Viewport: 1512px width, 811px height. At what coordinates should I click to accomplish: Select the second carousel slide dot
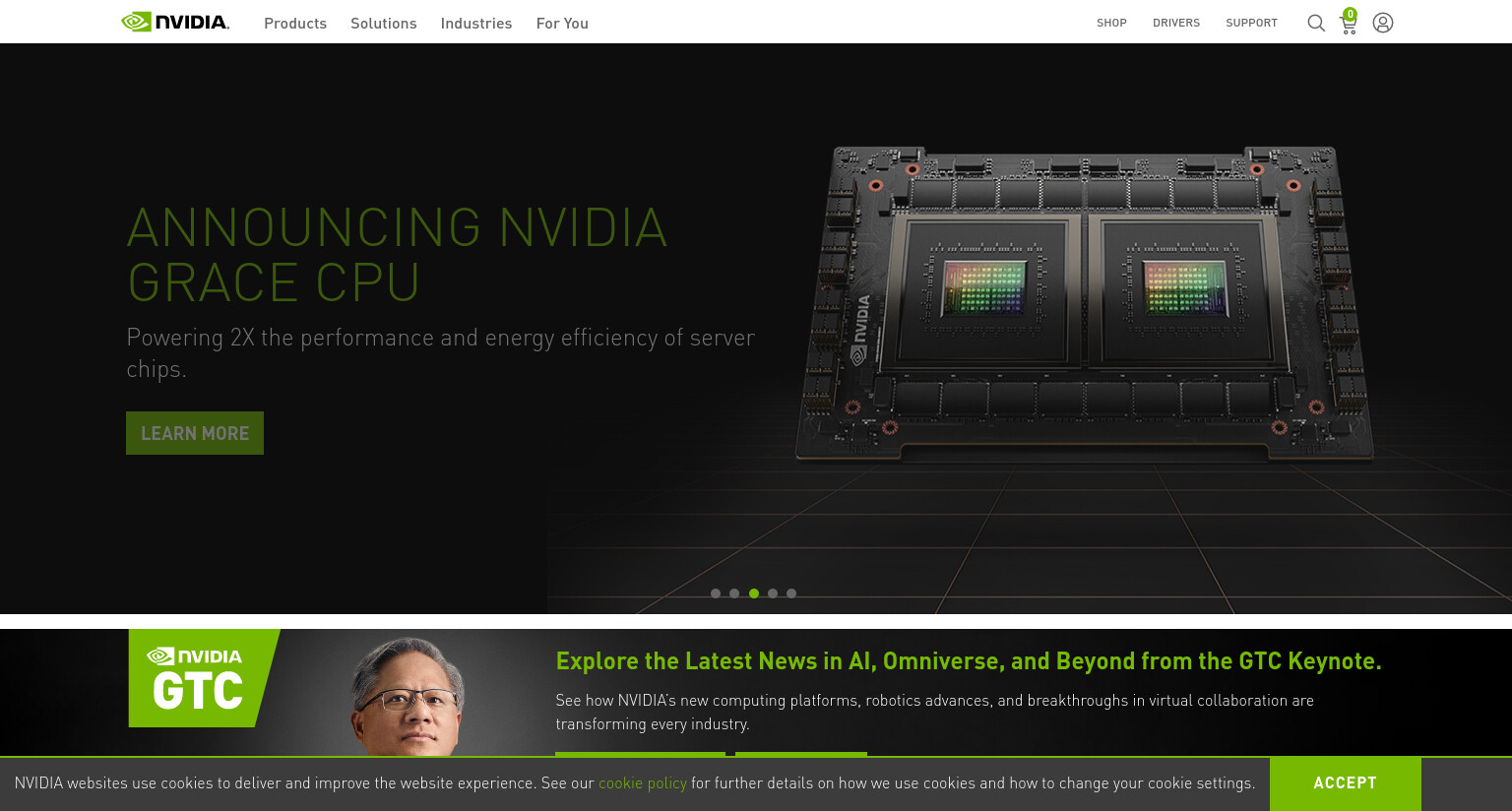(x=734, y=593)
